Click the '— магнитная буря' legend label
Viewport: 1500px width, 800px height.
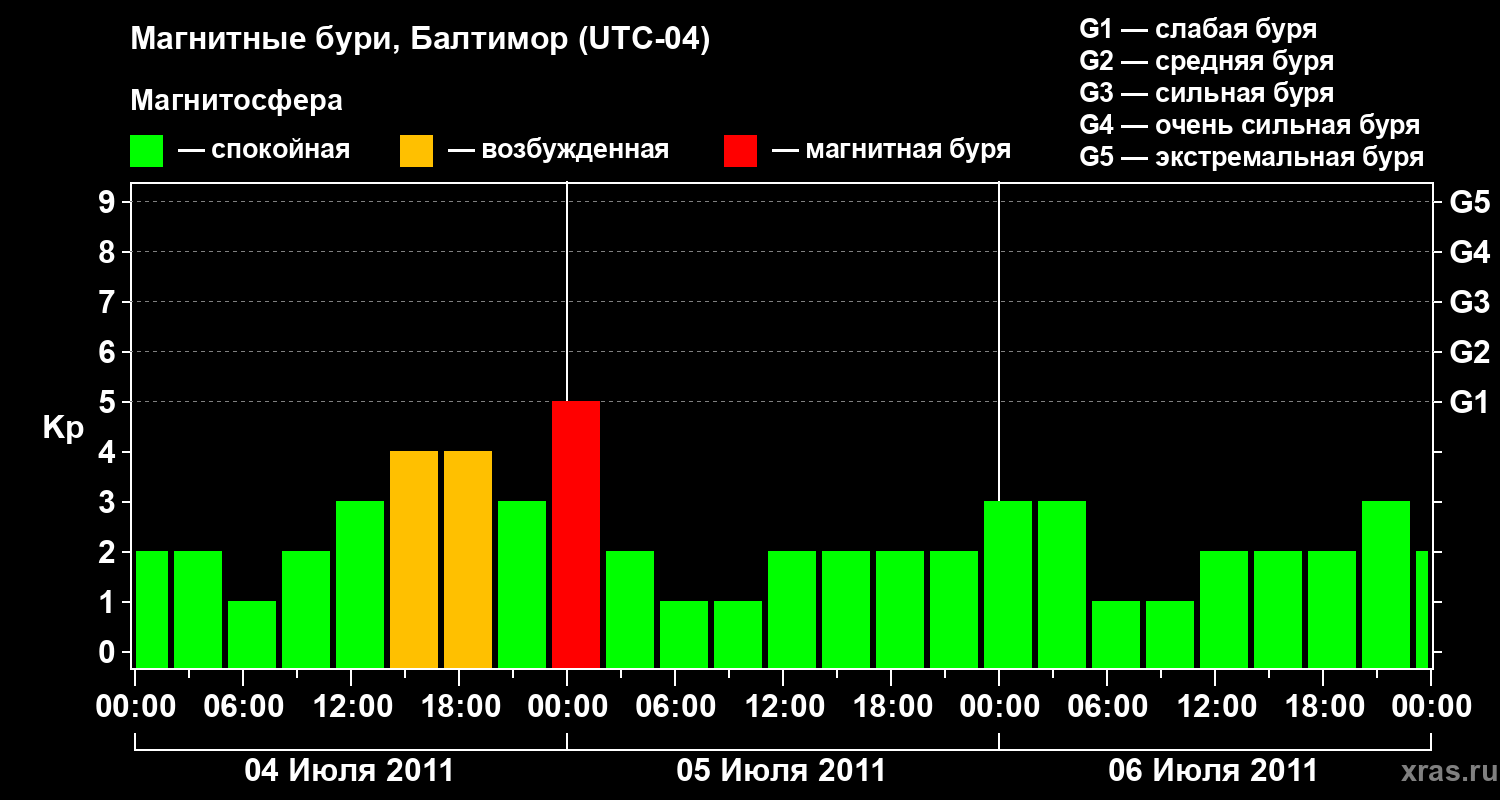tap(892, 151)
